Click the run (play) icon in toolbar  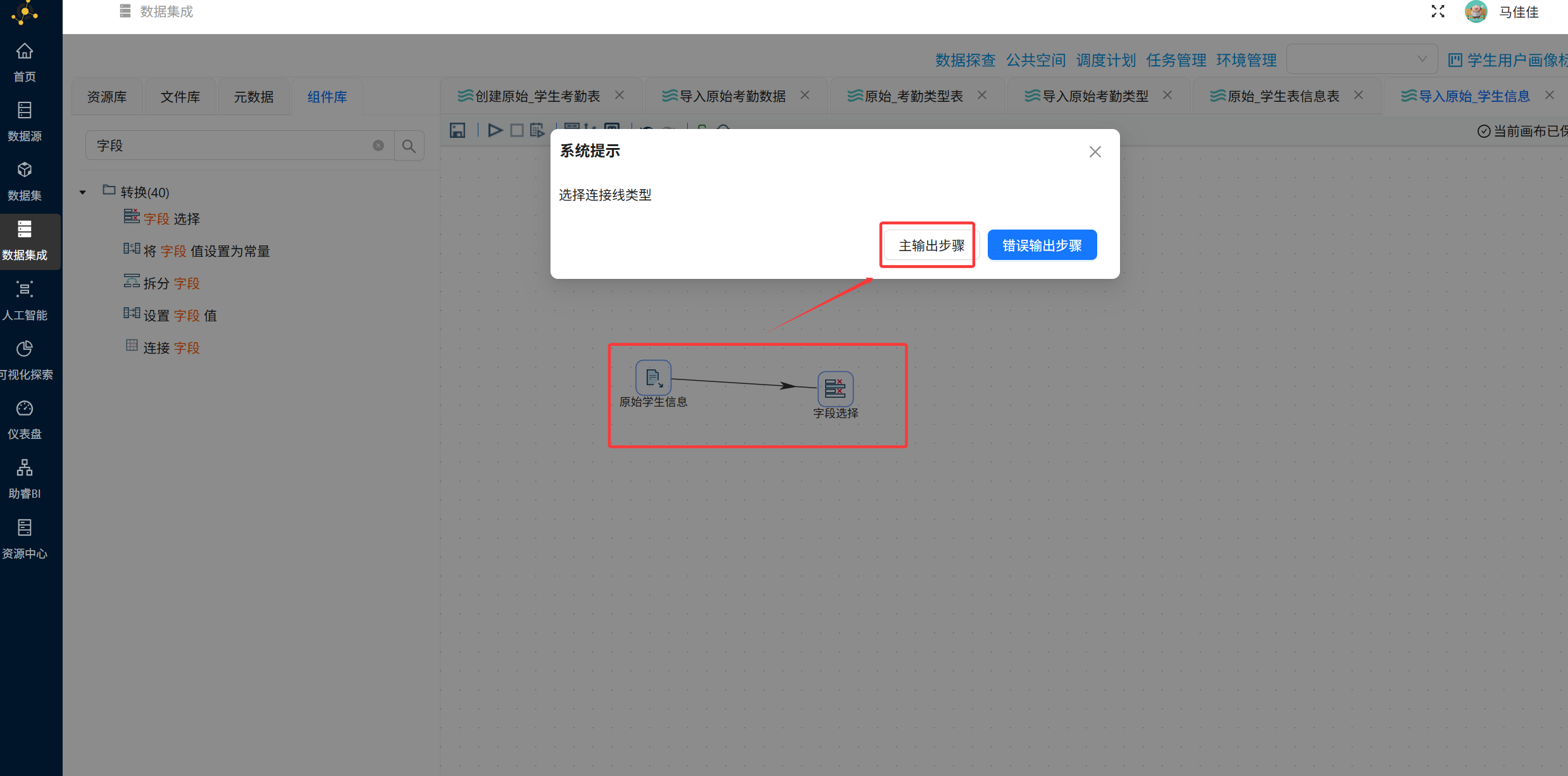495,130
